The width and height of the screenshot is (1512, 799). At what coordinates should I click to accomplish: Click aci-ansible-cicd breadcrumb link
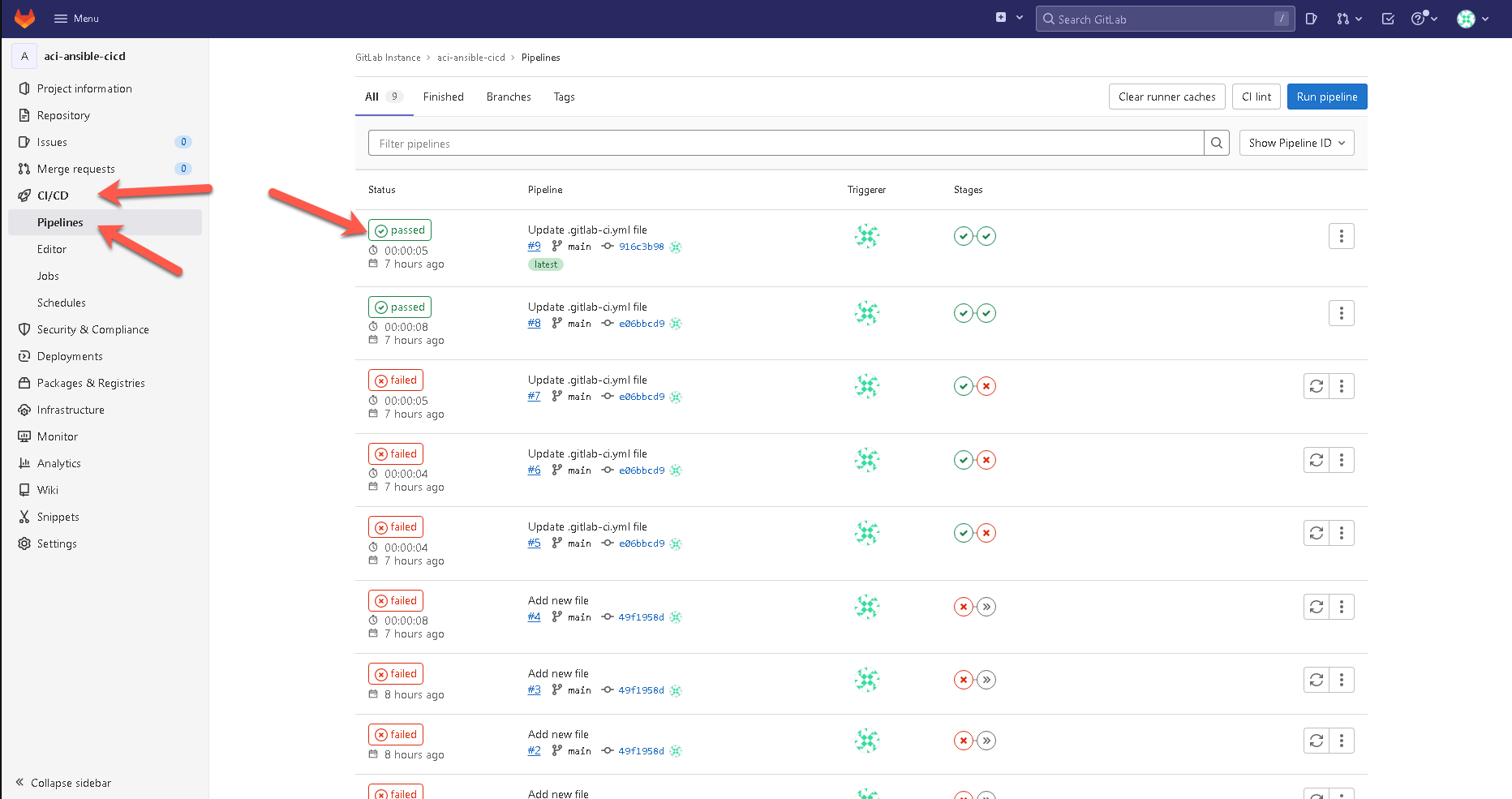(470, 58)
